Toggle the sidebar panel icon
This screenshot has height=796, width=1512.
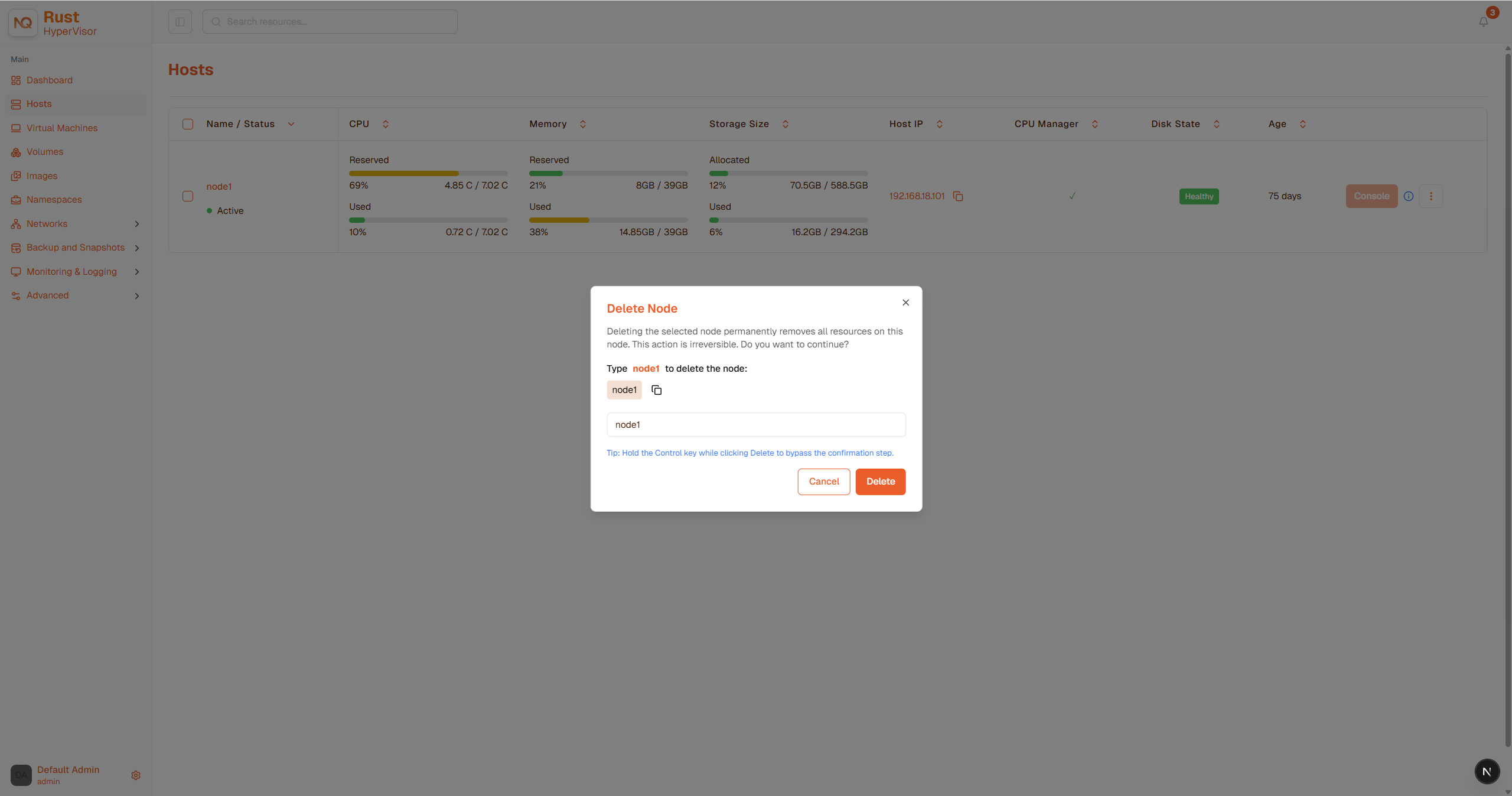tap(180, 22)
